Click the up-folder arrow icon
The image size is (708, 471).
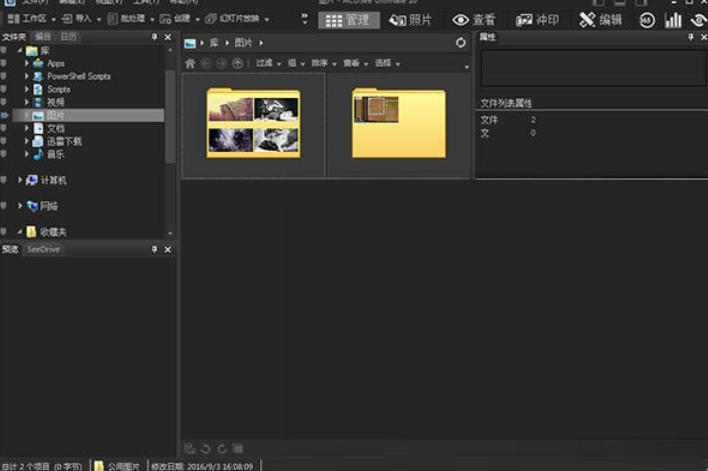click(x=237, y=63)
